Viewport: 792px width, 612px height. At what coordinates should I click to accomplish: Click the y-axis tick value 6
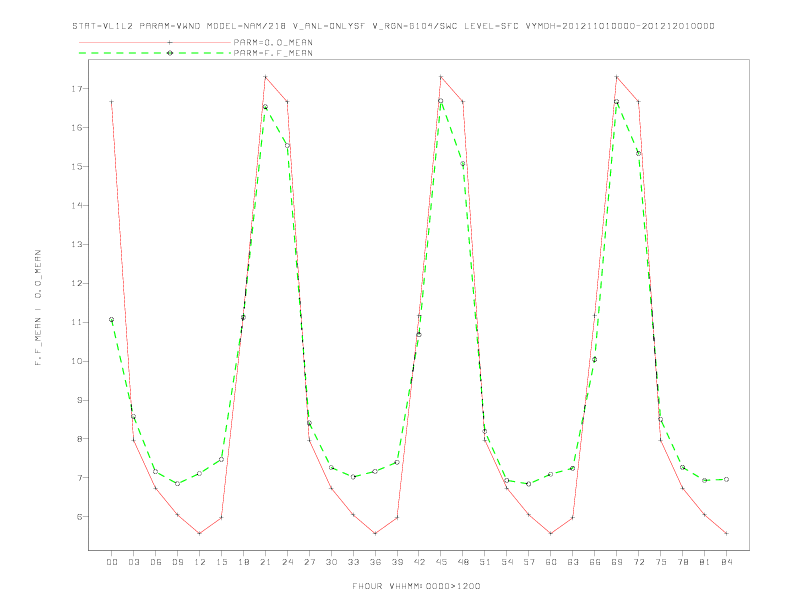click(x=79, y=517)
